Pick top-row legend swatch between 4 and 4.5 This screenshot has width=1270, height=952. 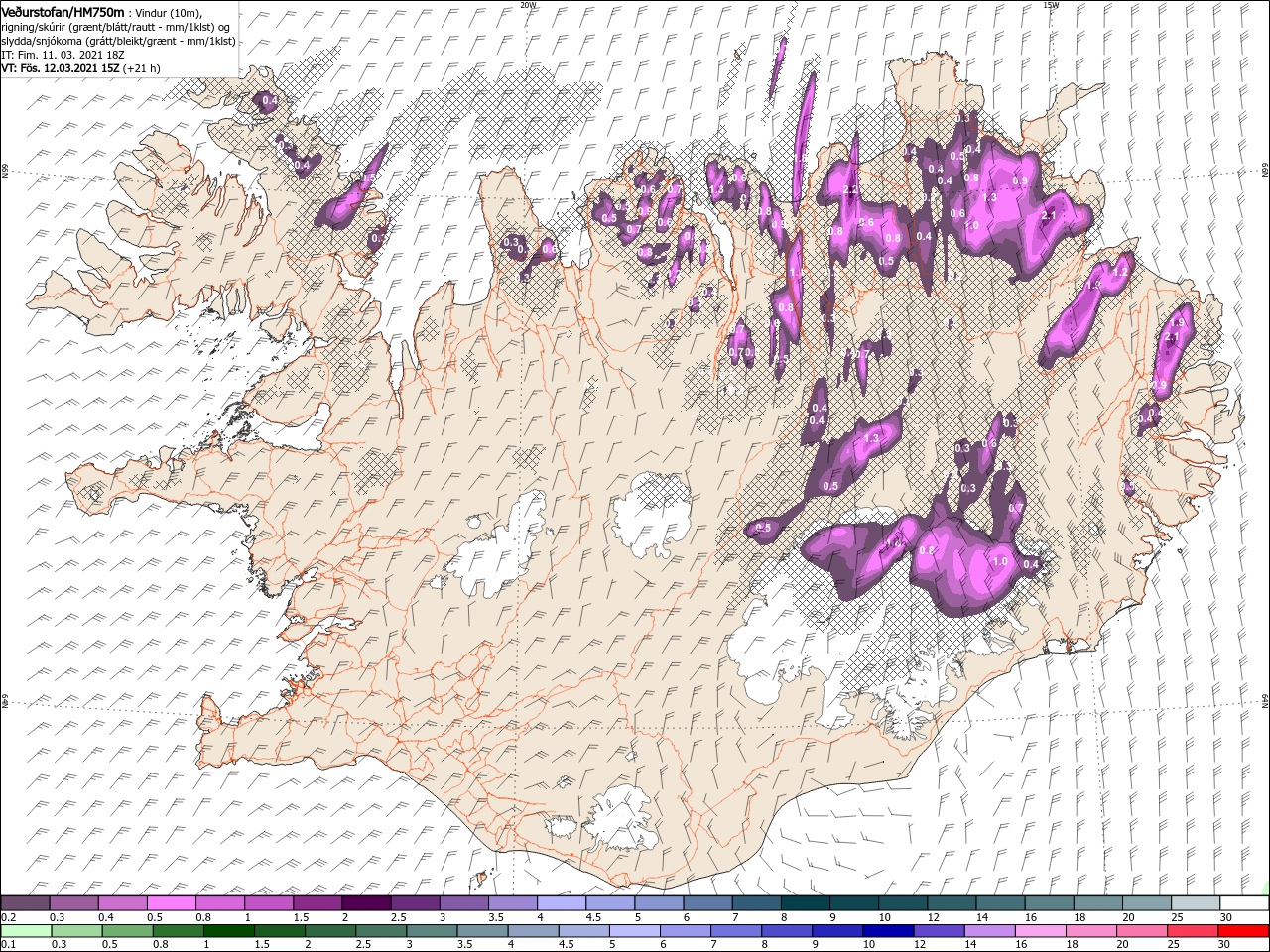[x=562, y=903]
